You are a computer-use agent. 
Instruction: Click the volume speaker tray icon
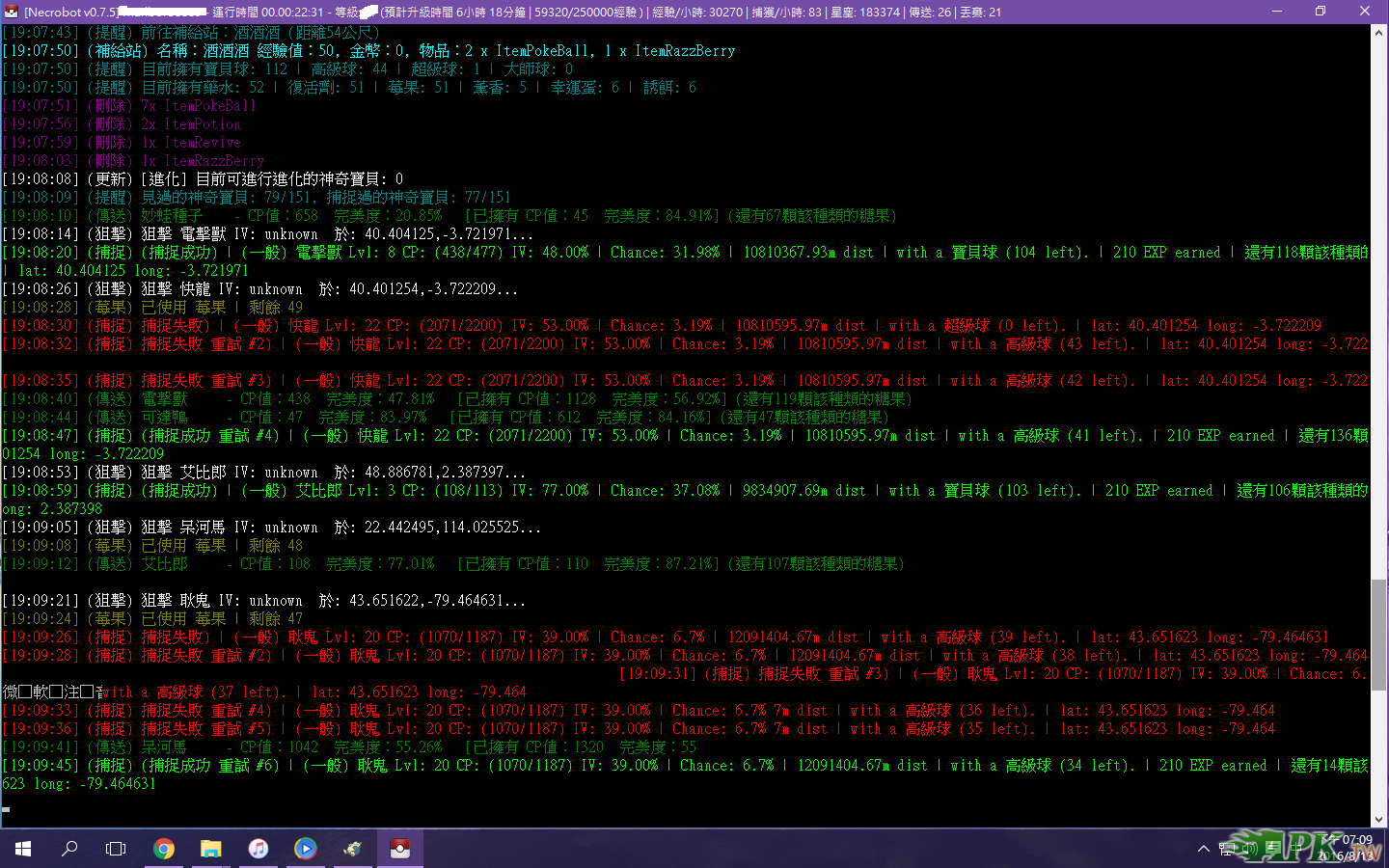coord(1249,849)
